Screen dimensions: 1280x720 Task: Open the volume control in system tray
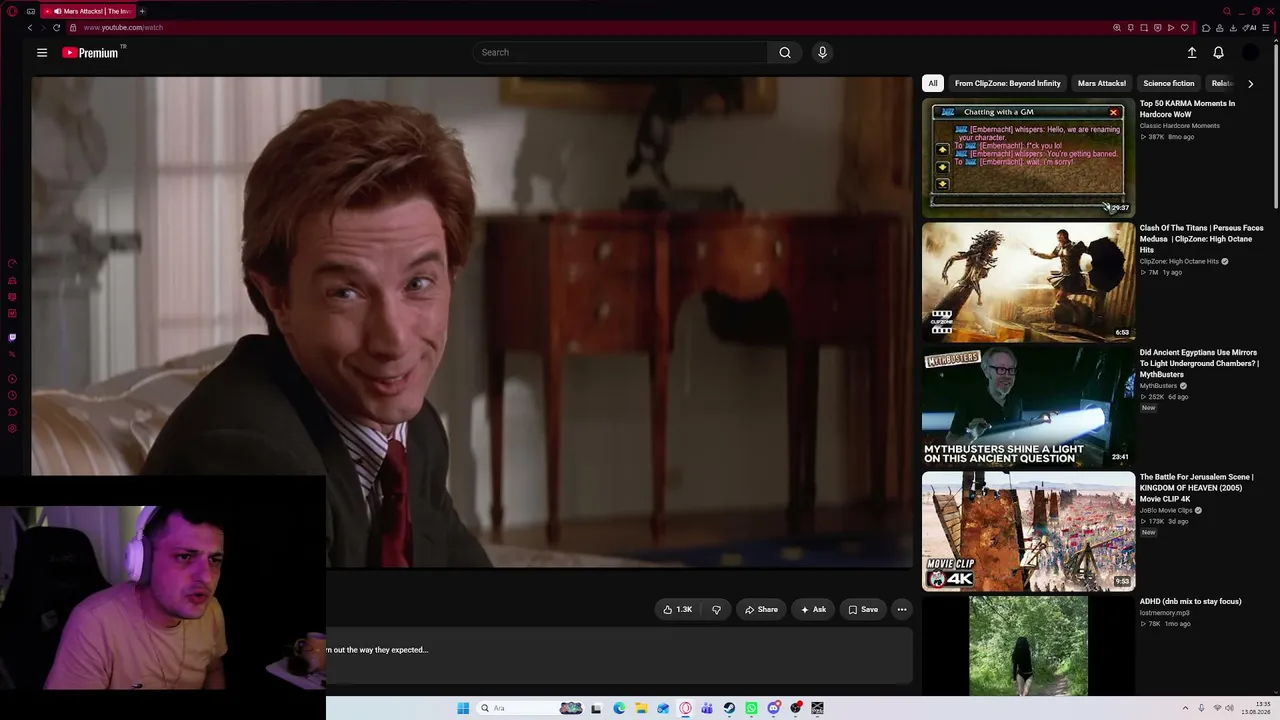(x=1229, y=708)
